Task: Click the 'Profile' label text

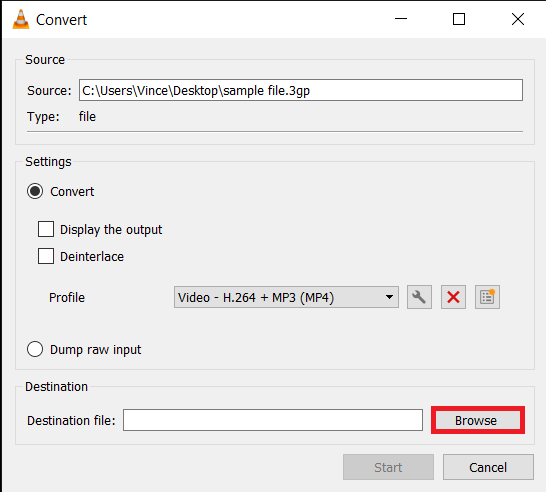Action: coord(67,298)
